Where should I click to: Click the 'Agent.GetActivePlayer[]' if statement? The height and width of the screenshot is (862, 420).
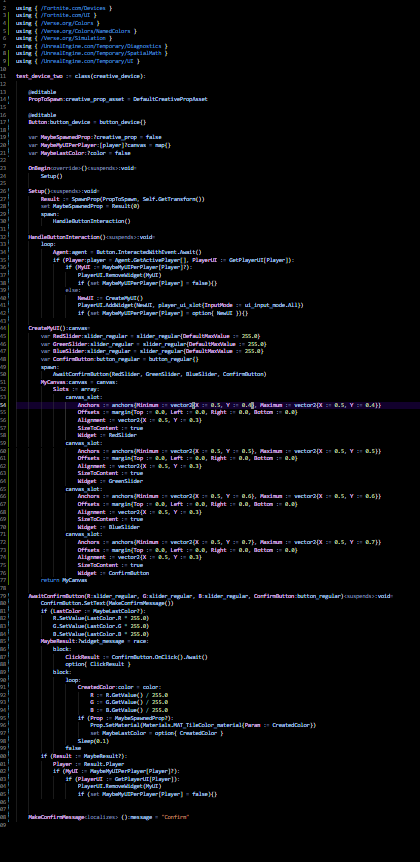click(174, 260)
